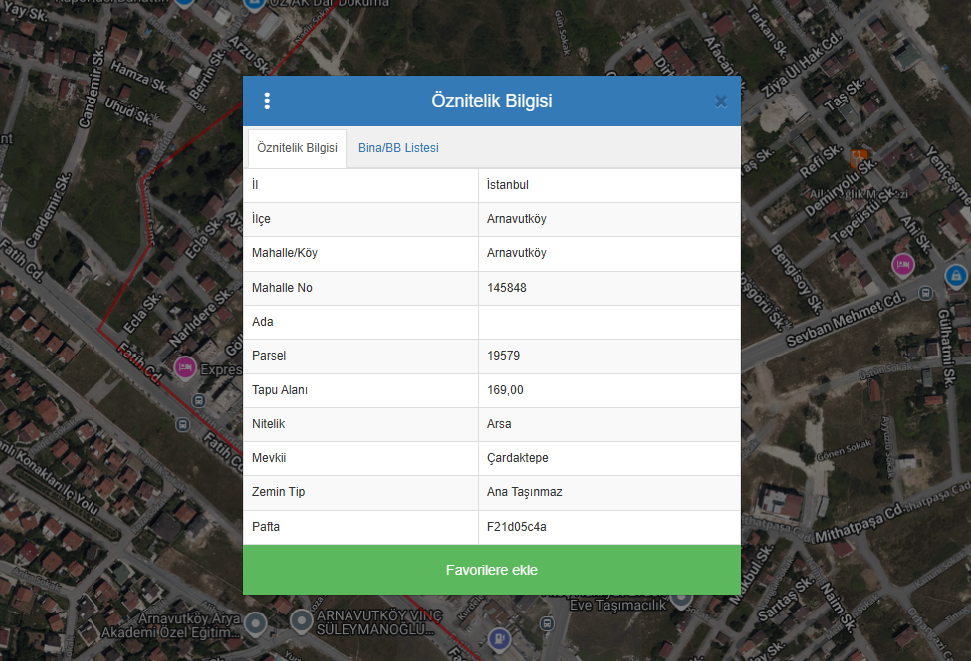Click the Tapu Alanı value 169,00

point(505,390)
